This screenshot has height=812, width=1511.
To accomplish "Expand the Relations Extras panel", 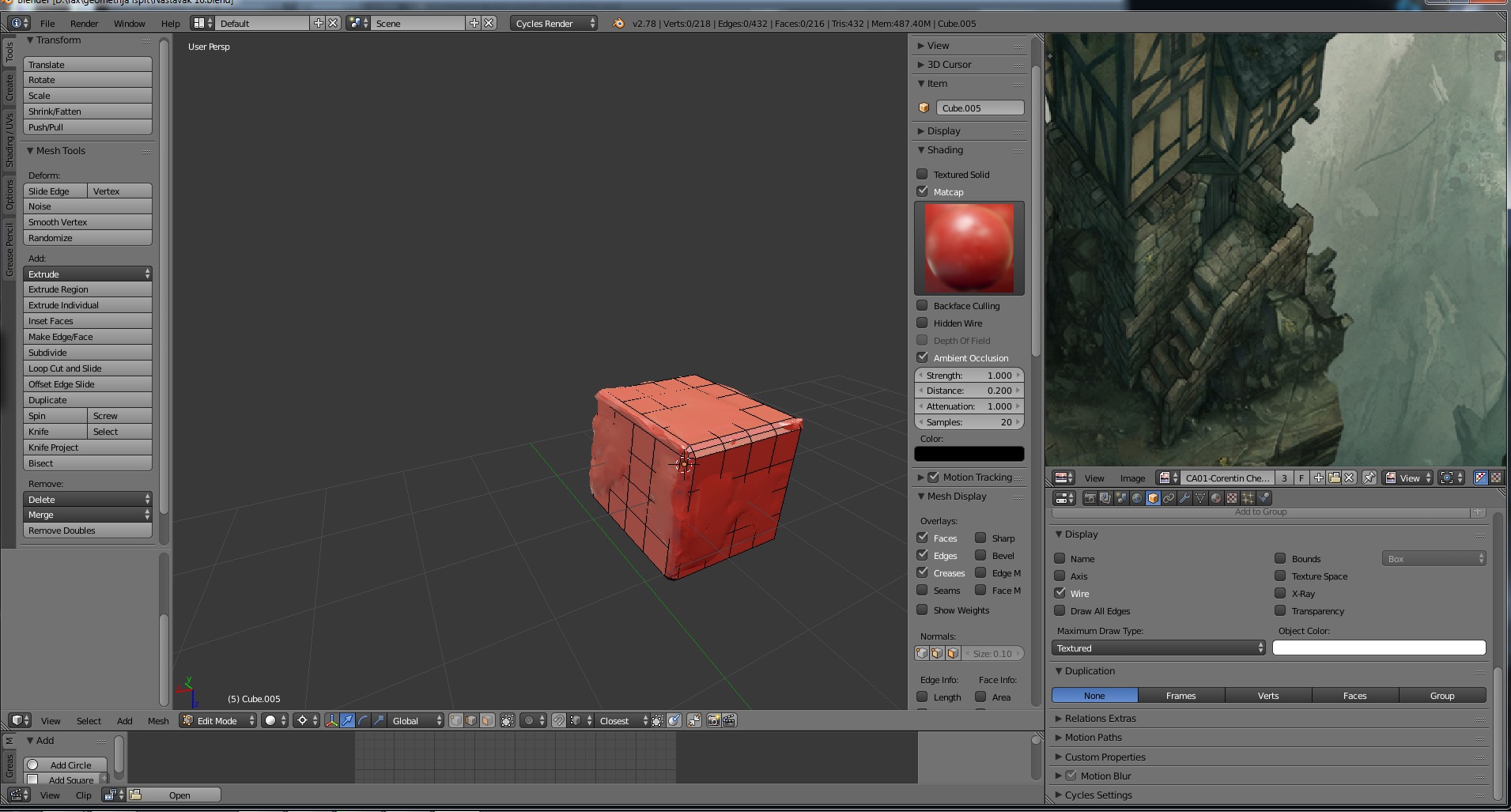I will [1100, 718].
